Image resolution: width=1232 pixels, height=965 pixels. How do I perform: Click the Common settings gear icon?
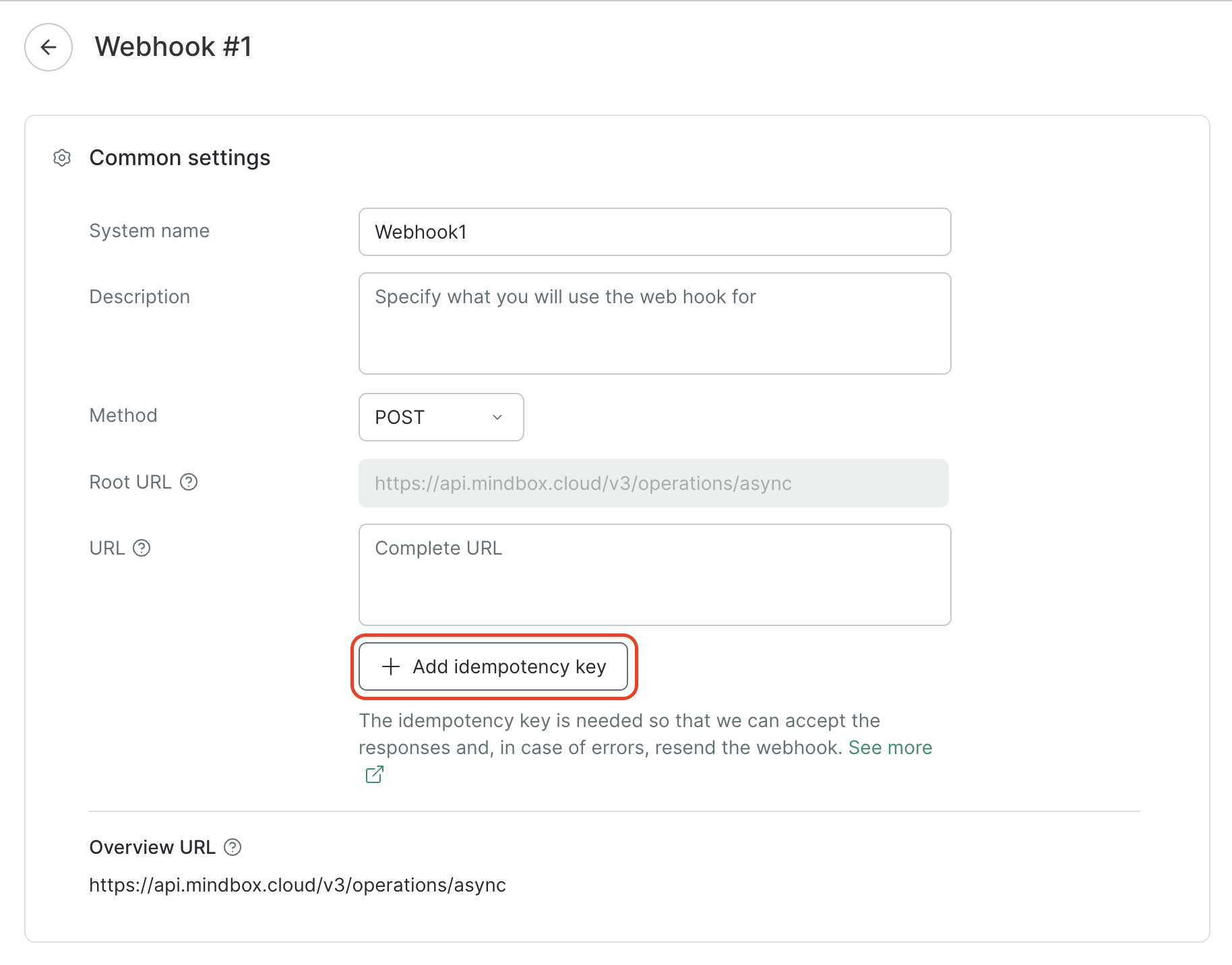pos(62,158)
